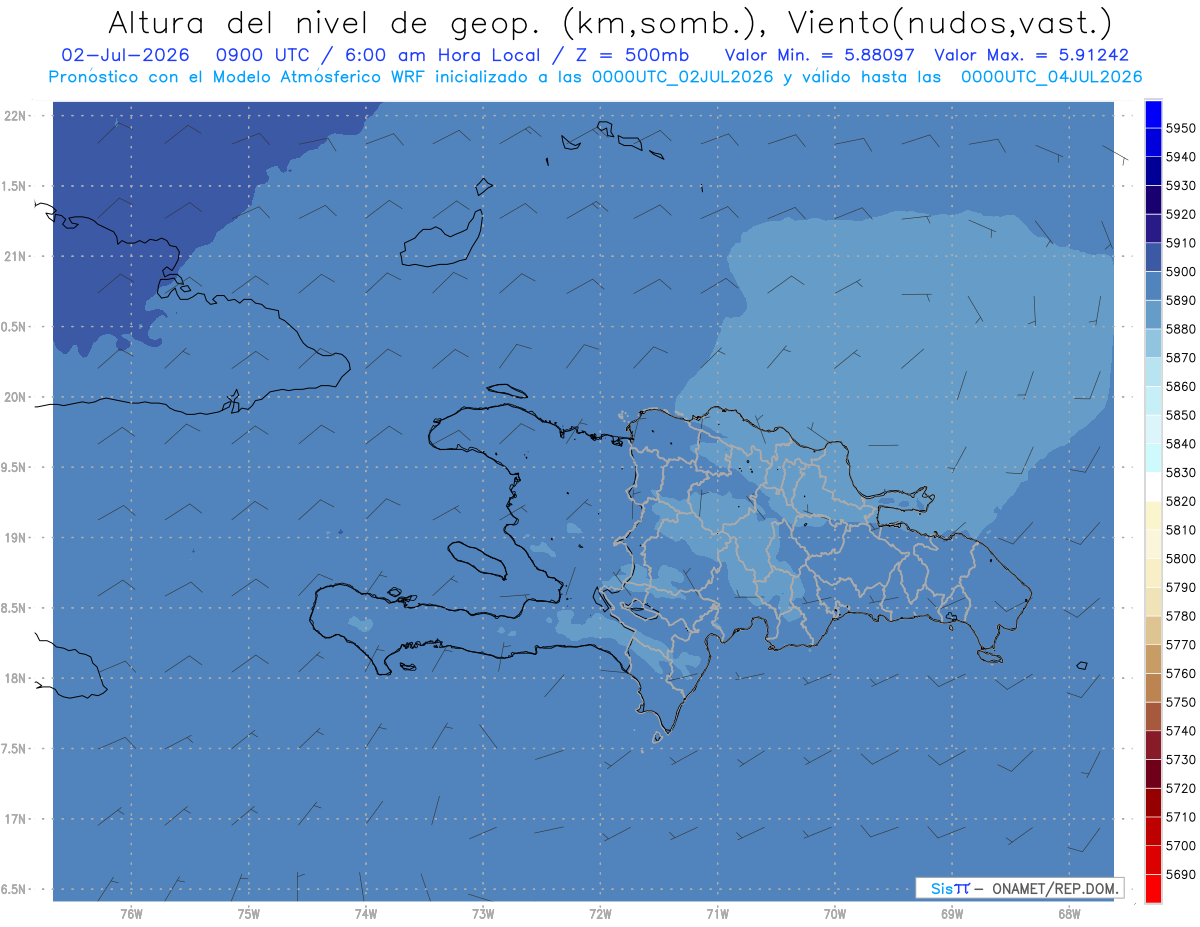
Task: Click the '6.5N' latitude label
Action: click(x=14, y=890)
